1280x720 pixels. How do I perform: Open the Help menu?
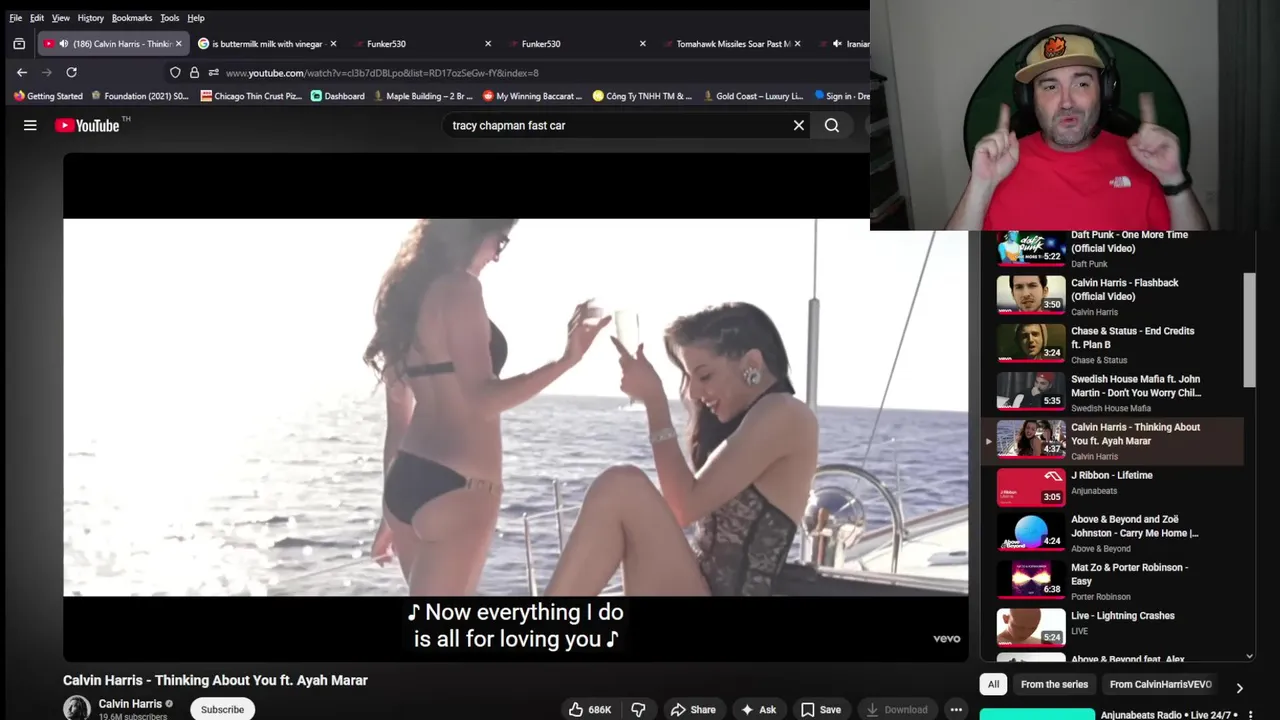196,18
